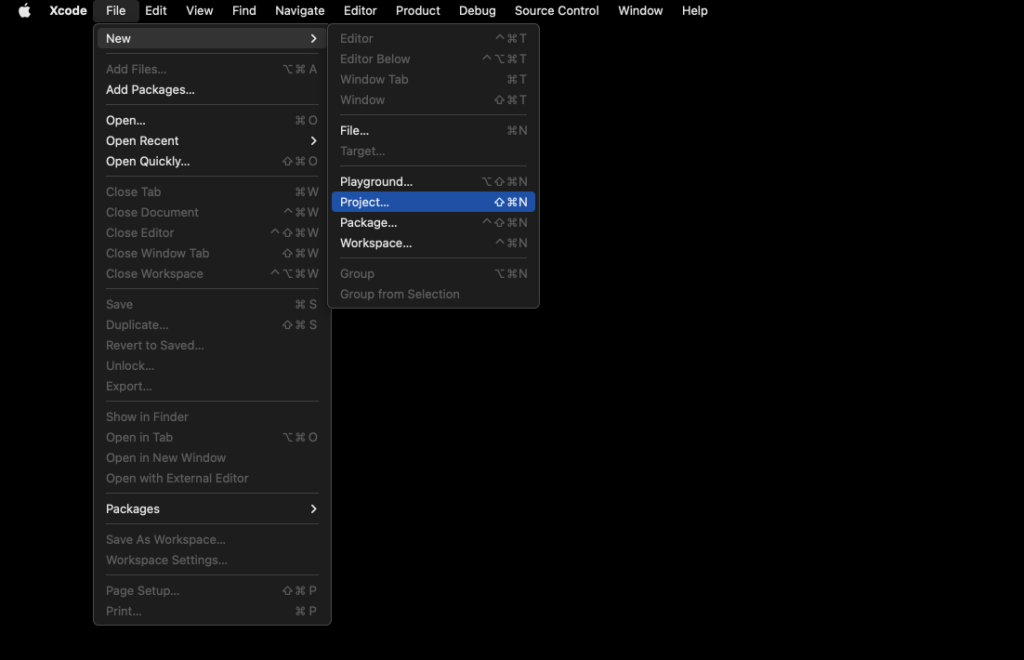Click the dimmed Open with External Editor item

(212, 478)
